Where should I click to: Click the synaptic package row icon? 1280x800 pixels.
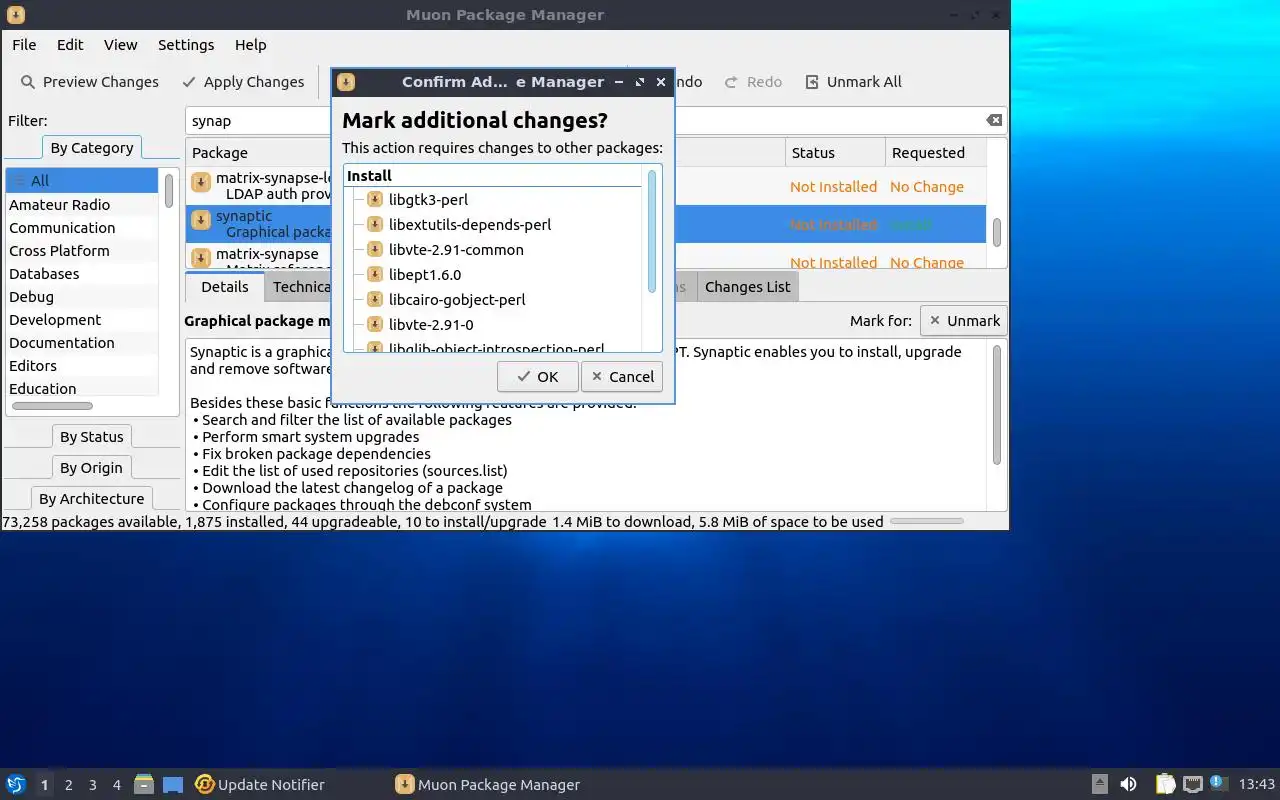201,220
